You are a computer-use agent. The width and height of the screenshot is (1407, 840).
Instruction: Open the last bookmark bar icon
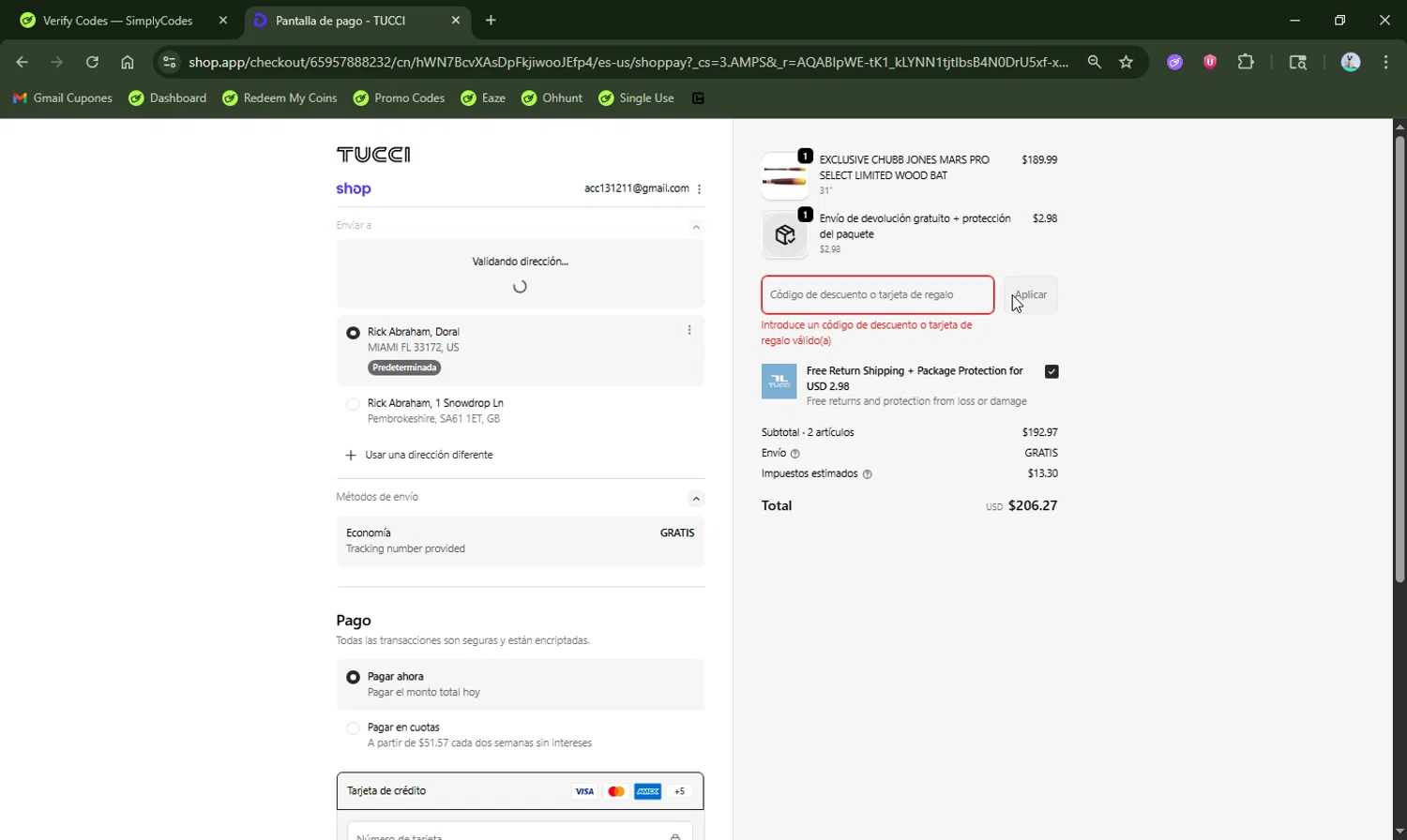698,98
